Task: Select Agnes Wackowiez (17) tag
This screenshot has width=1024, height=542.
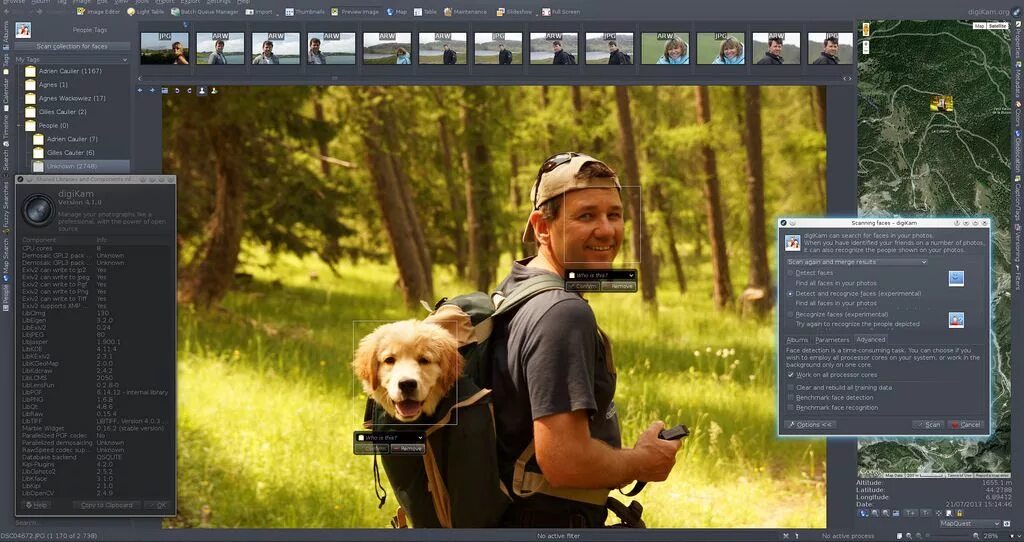Action: [x=71, y=98]
